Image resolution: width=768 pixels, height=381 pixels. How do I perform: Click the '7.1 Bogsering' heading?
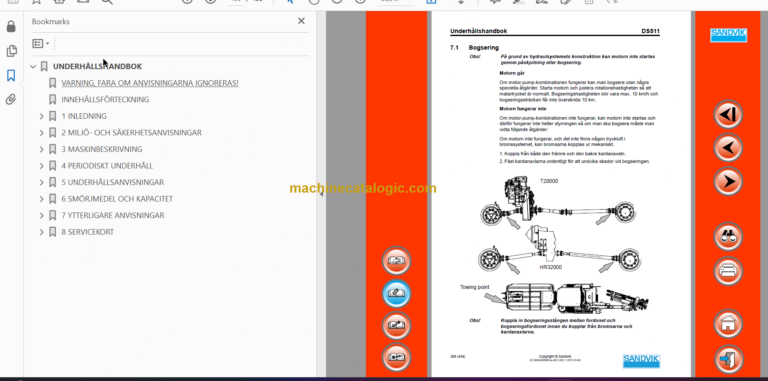[474, 48]
